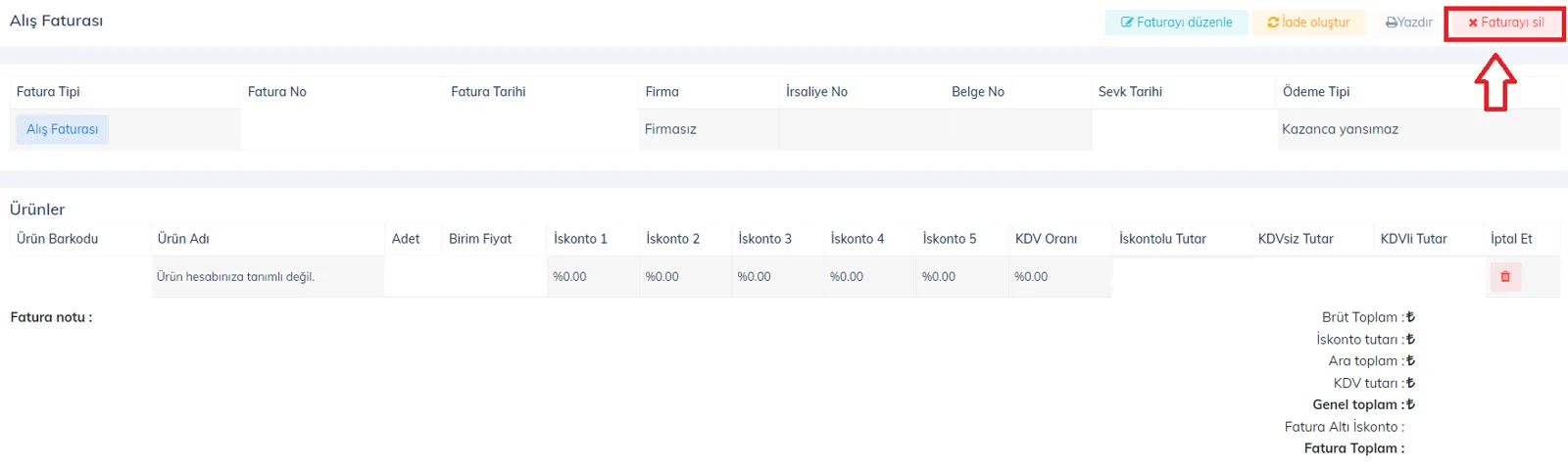Screen dimensions: 1568x468
Task: Click the 'Genel toplam' line
Action: pos(1364,405)
